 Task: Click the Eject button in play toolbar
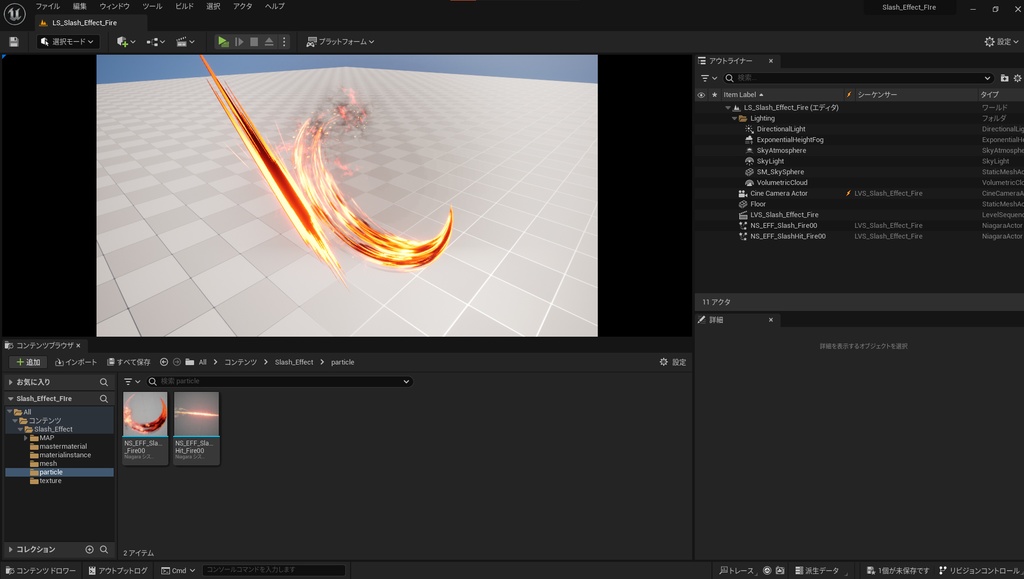[269, 42]
